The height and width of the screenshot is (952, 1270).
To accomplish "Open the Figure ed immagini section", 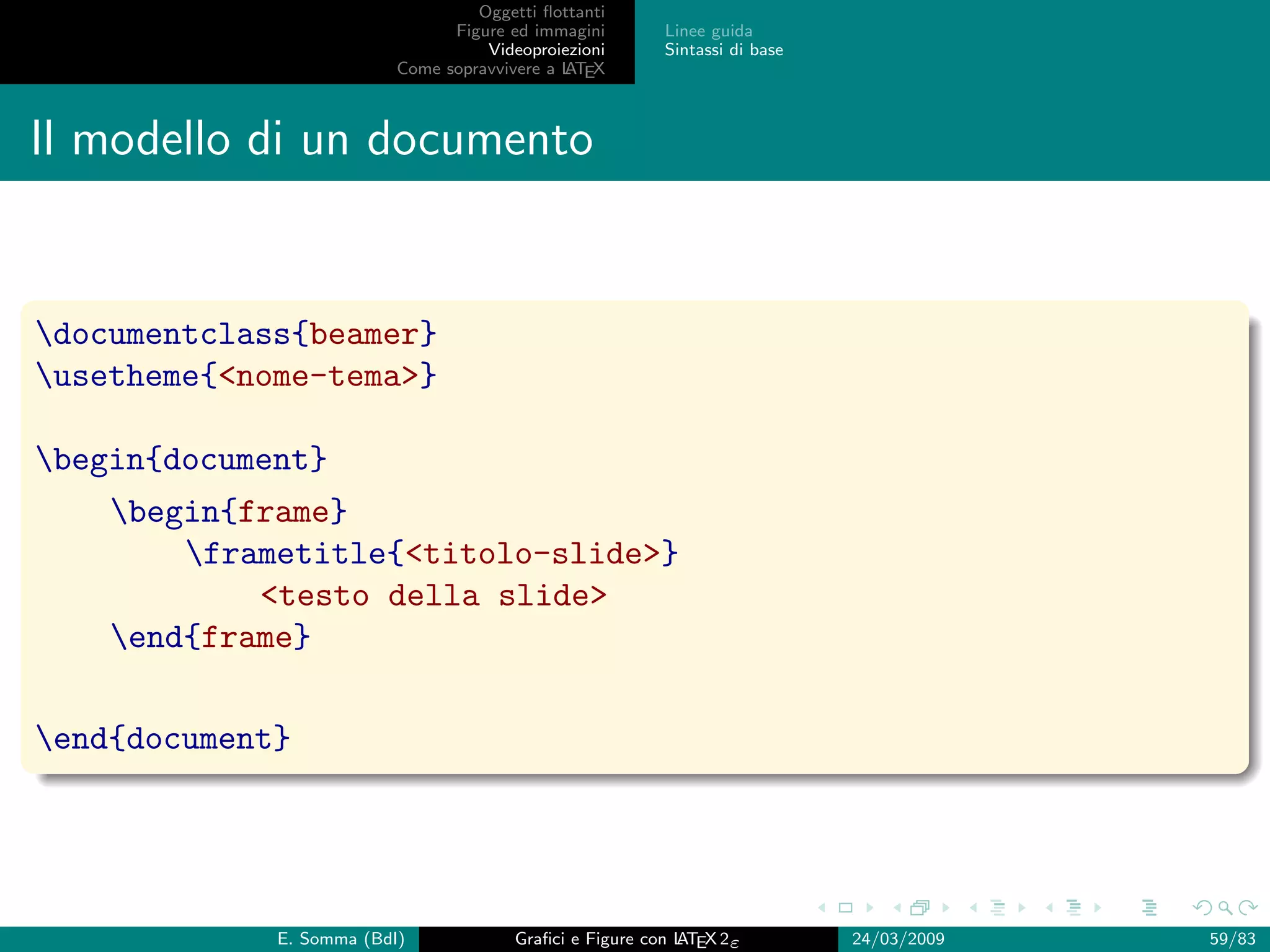I will (530, 31).
